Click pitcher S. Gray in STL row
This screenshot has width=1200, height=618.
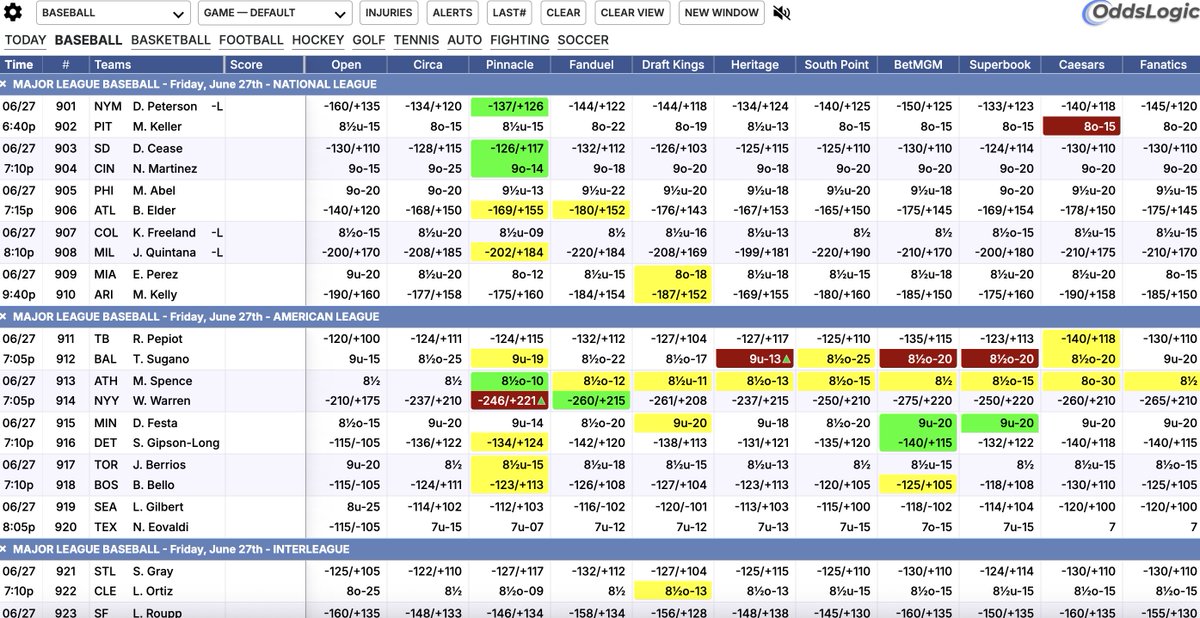coord(153,572)
